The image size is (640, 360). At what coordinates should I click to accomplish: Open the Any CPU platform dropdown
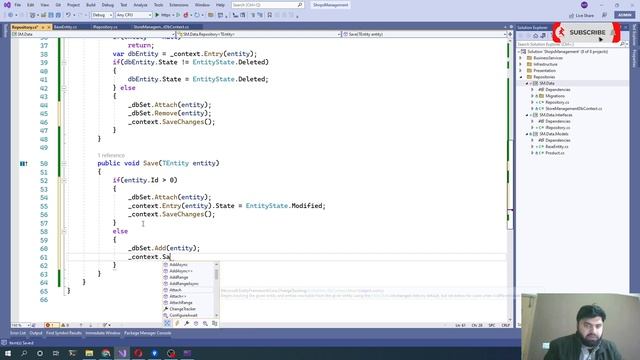click(x=133, y=15)
